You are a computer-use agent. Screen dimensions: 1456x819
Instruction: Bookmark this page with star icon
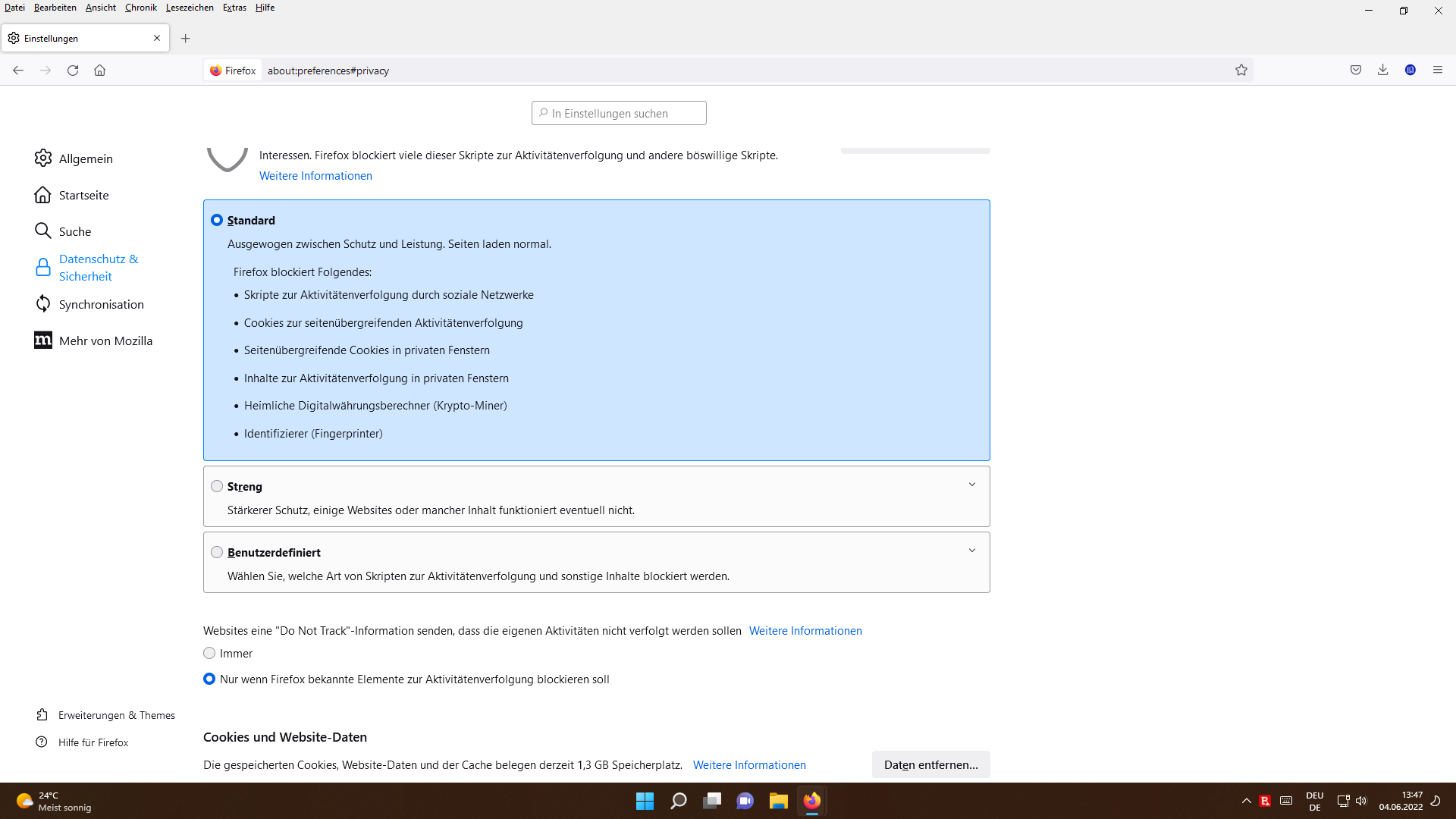pos(1241,71)
